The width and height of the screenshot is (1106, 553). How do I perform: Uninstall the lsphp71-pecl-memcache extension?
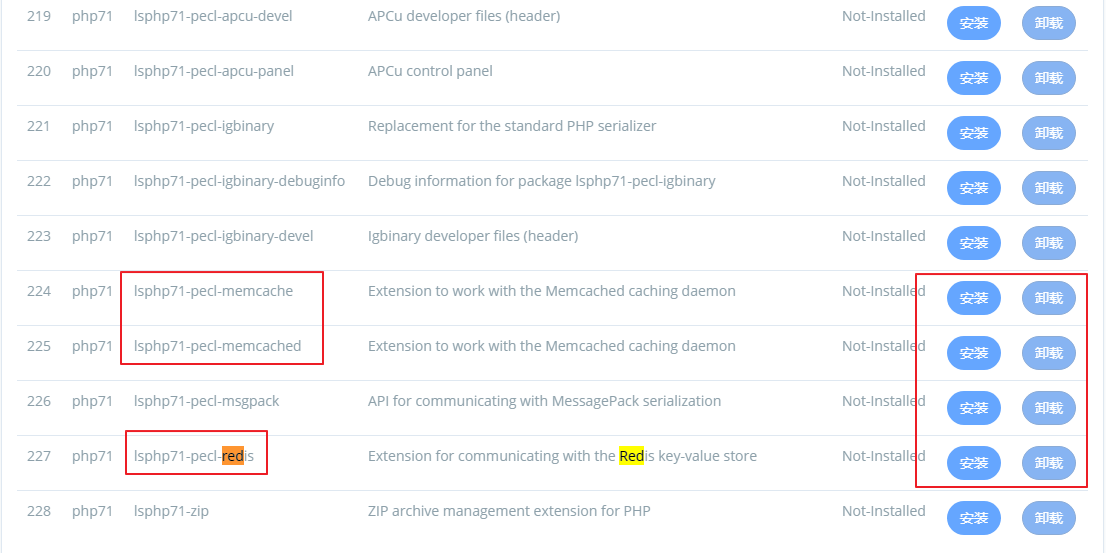coord(1049,298)
